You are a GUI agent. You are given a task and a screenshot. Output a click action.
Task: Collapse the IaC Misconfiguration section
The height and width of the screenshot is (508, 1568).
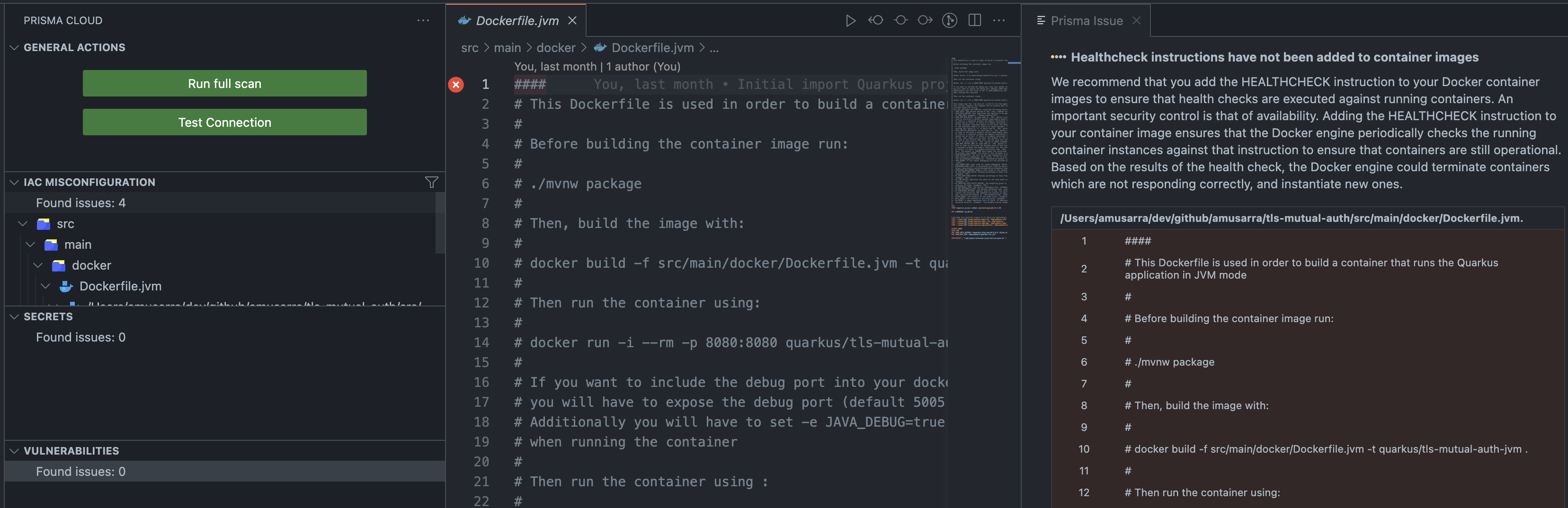pyautogui.click(x=15, y=182)
